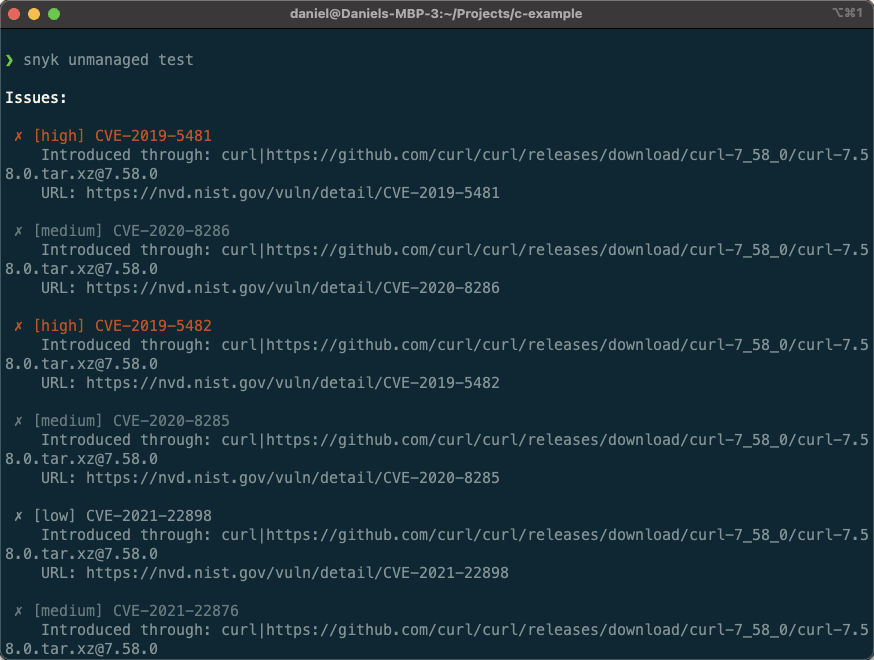Open the nvd.nist.gov link for CVE-2020-8286

(293, 288)
